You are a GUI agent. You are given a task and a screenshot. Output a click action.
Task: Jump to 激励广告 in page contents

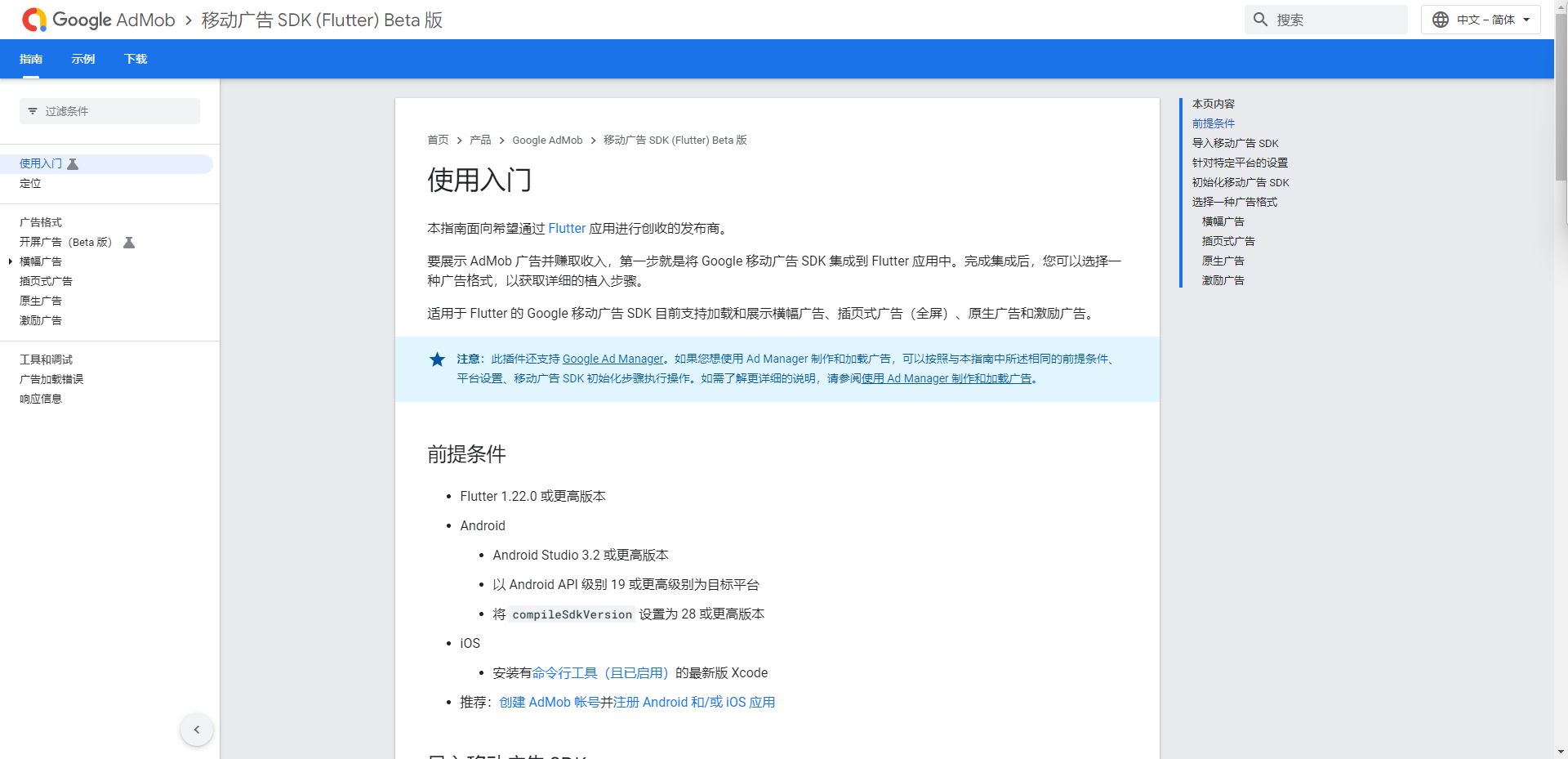pos(1223,280)
